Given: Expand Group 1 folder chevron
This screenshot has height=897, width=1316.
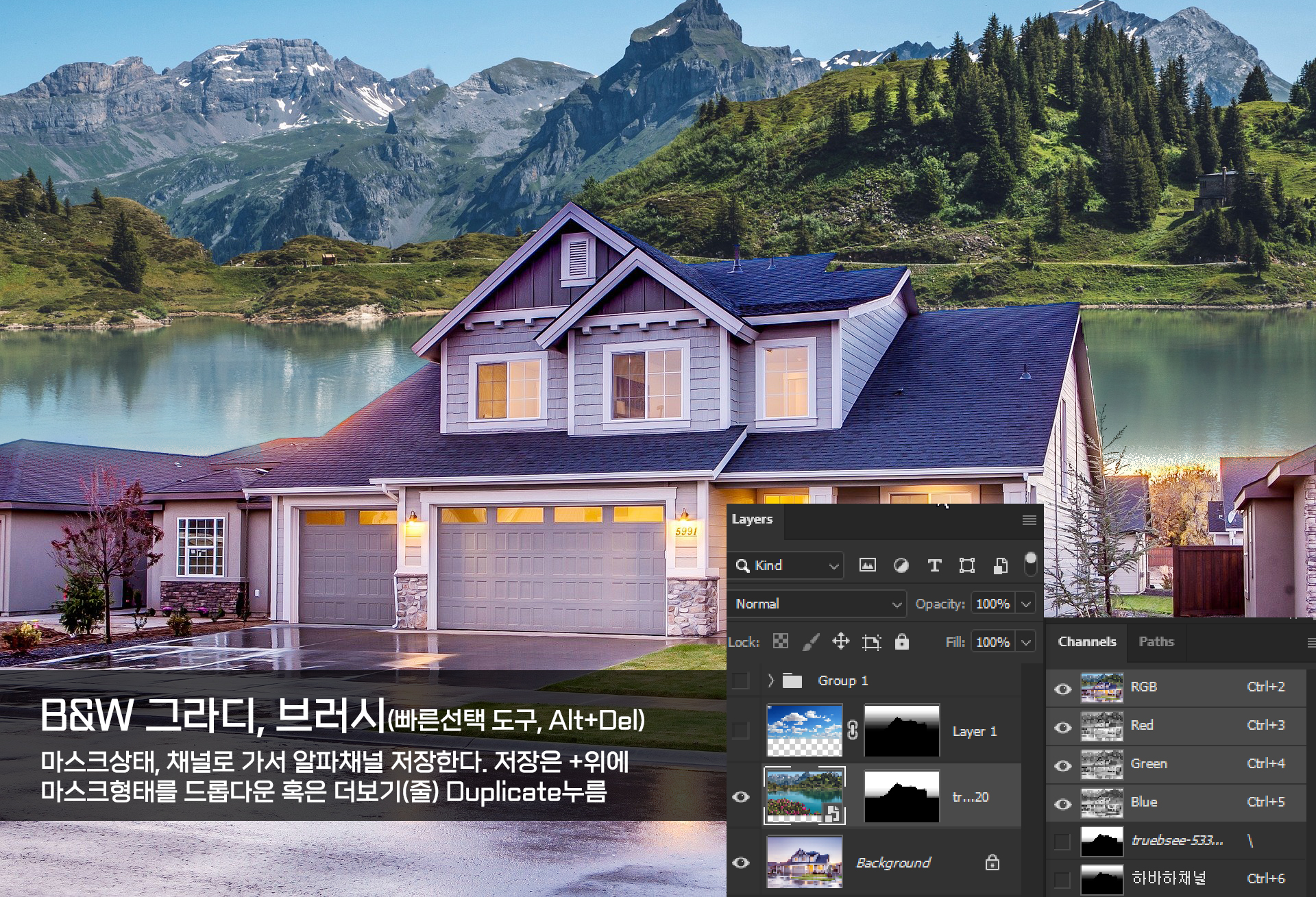Looking at the screenshot, I should coord(770,680).
